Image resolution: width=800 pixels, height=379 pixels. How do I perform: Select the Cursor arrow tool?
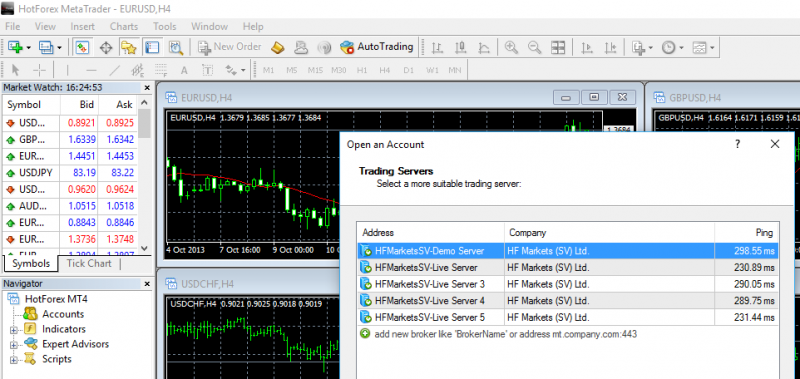click(x=15, y=70)
